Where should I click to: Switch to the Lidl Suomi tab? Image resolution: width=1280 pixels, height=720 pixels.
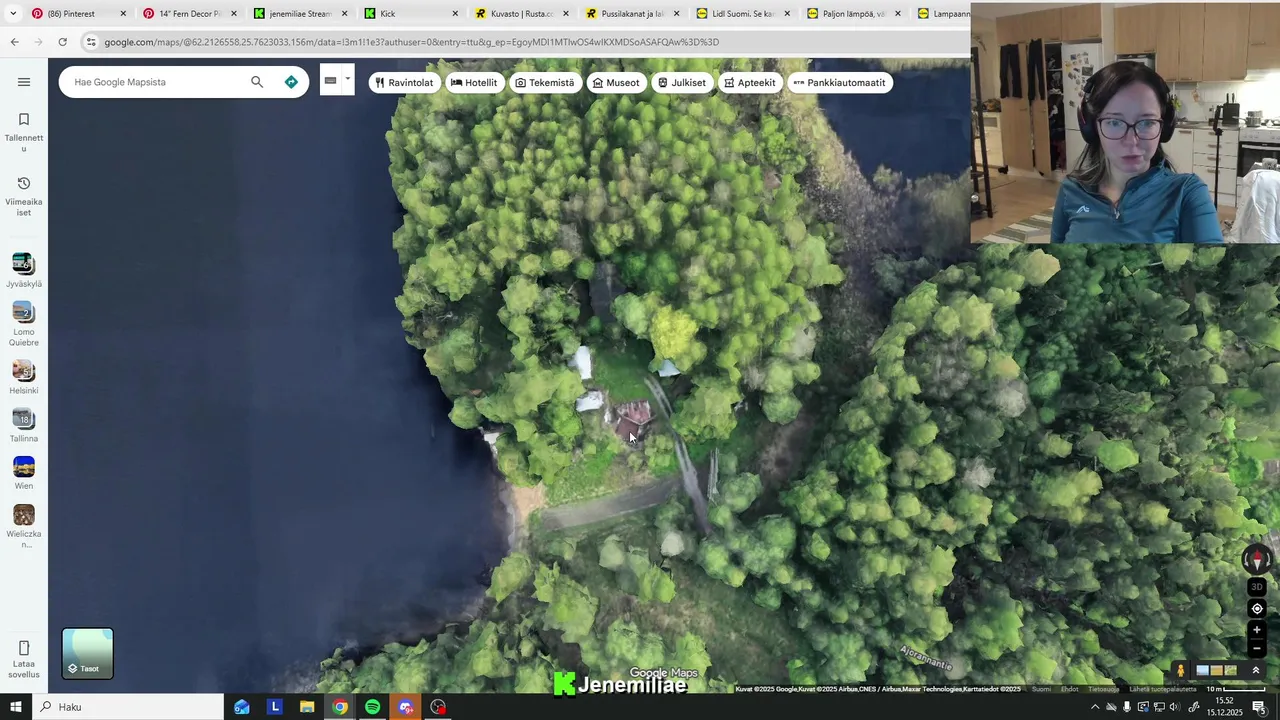pyautogui.click(x=743, y=14)
